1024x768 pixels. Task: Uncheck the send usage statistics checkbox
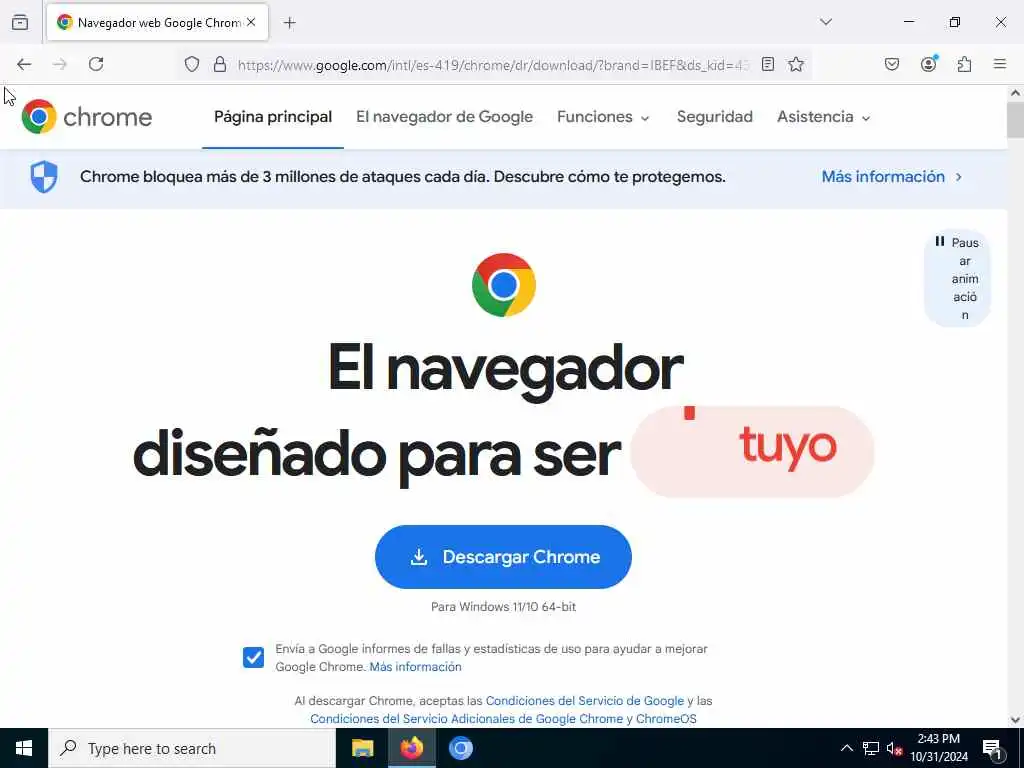pos(253,657)
